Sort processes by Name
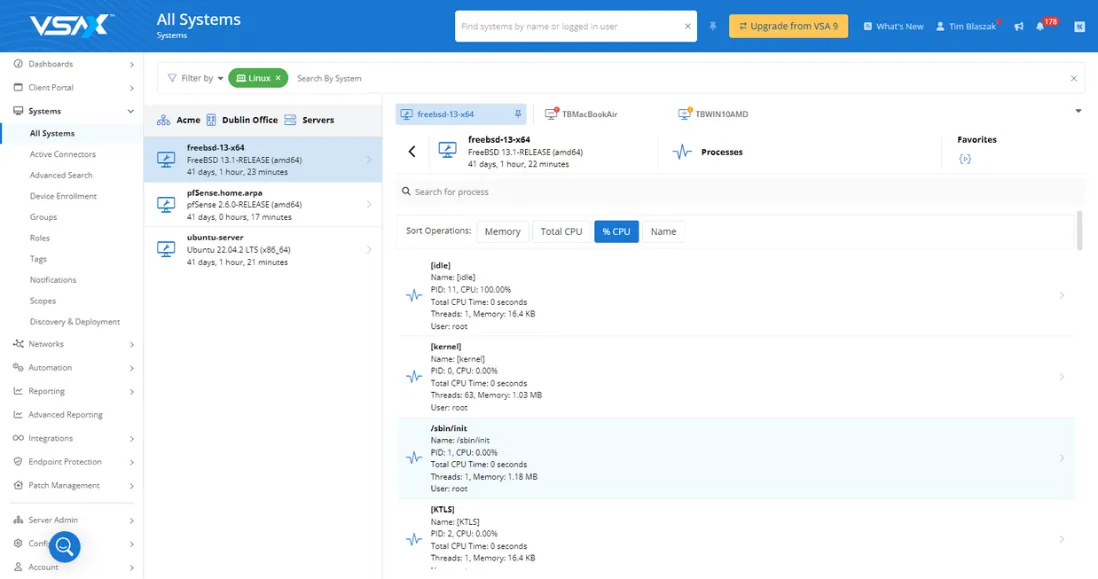Image resolution: width=1098 pixels, height=579 pixels. pos(663,231)
